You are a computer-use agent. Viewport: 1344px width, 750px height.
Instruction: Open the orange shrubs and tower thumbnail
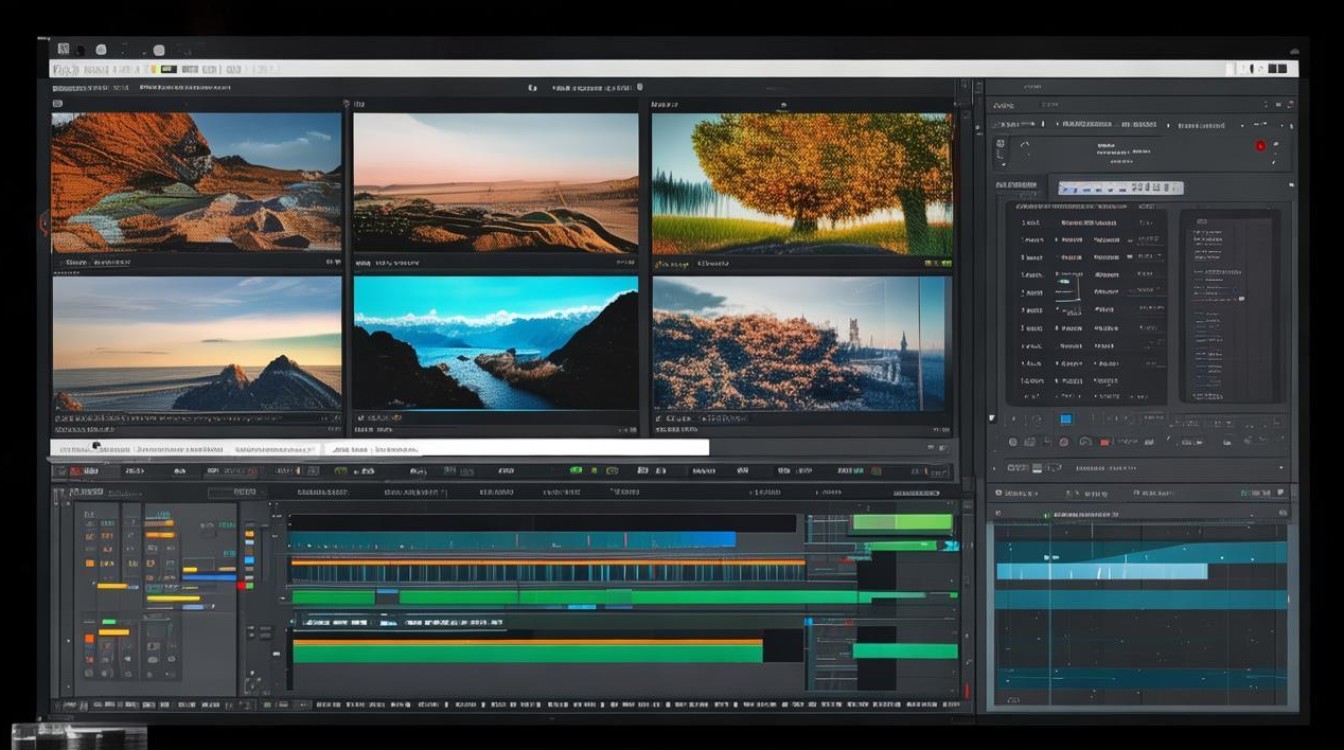pyautogui.click(x=801, y=343)
